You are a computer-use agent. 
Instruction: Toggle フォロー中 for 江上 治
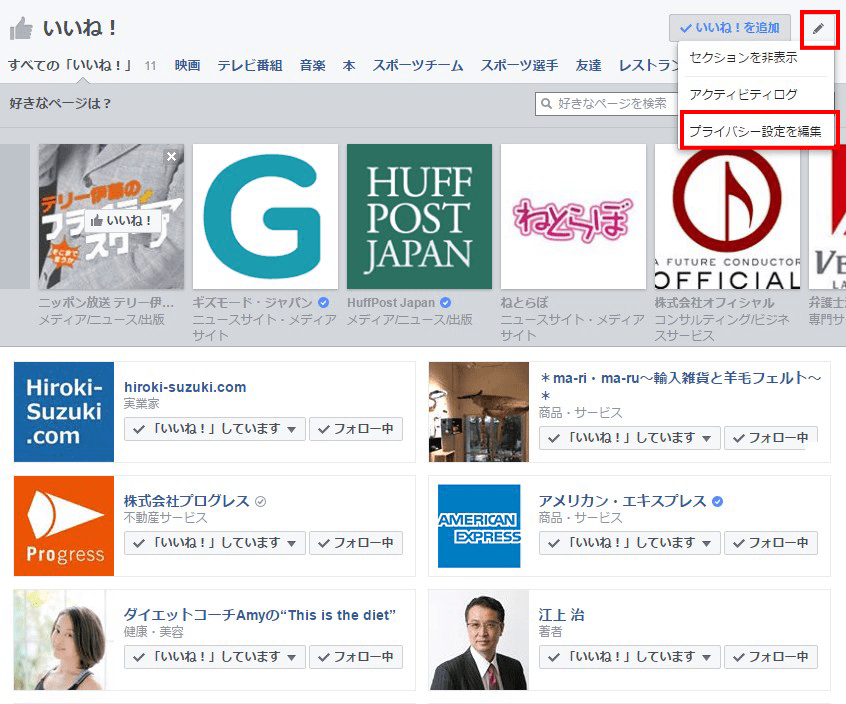[770, 657]
